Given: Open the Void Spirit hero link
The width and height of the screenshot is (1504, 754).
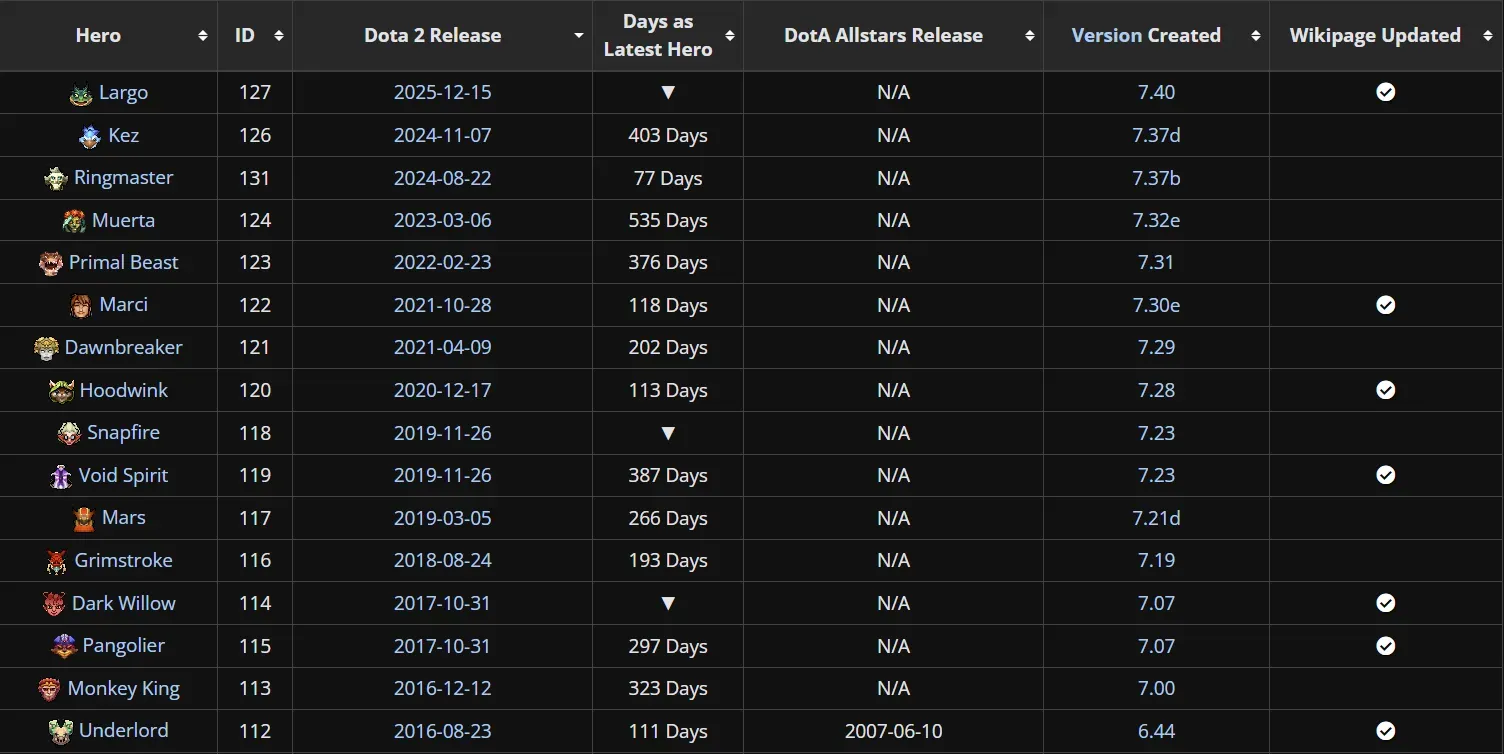Looking at the screenshot, I should [x=123, y=475].
